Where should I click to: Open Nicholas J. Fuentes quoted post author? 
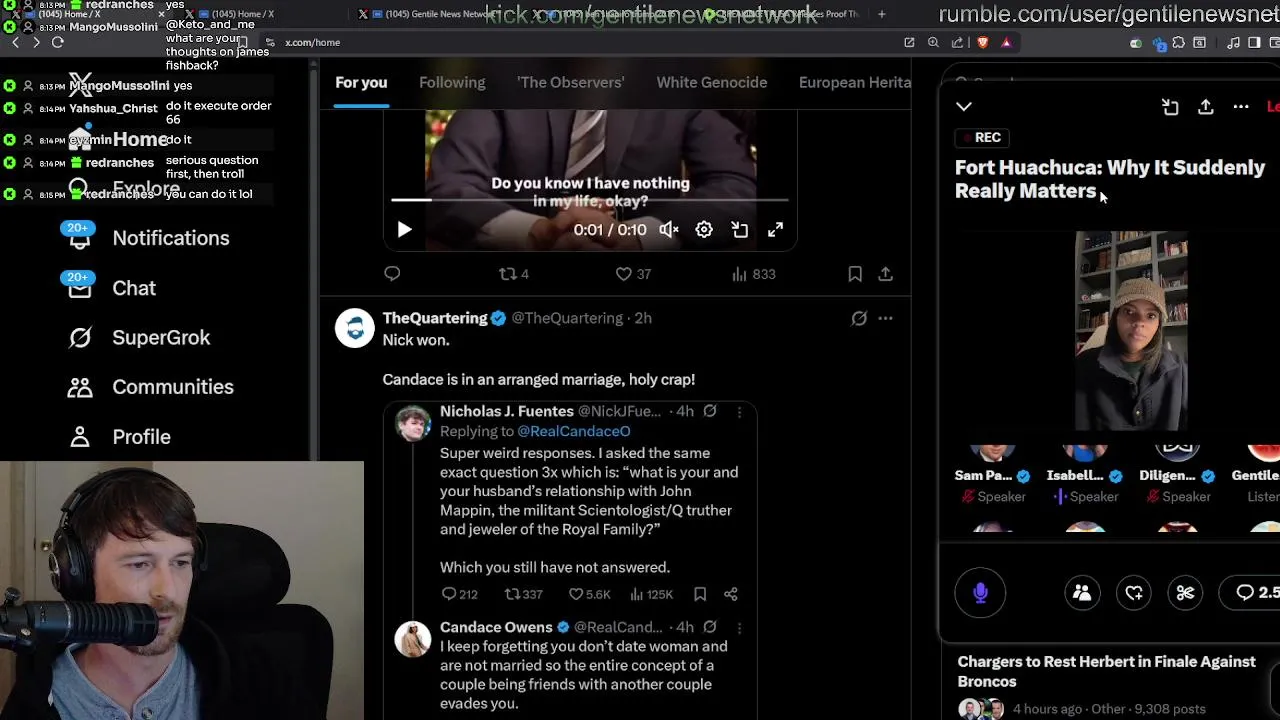507,411
